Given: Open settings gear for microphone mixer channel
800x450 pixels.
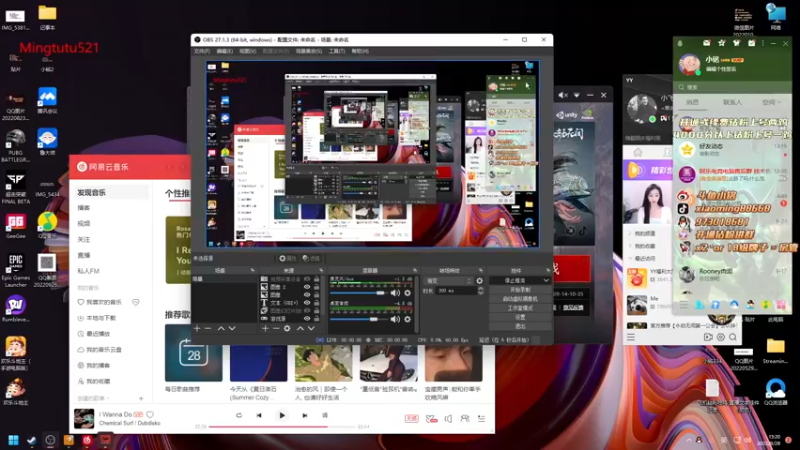Looking at the screenshot, I should click(x=408, y=293).
